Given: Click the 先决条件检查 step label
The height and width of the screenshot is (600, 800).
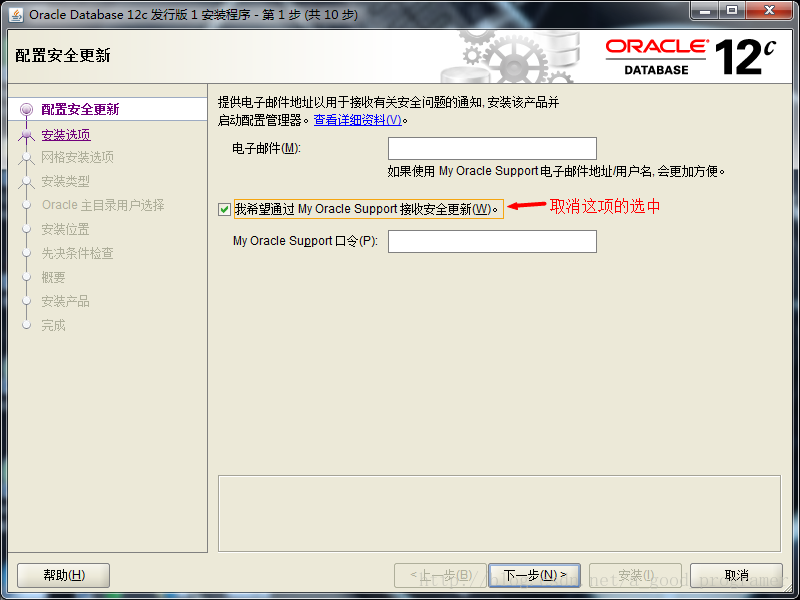Looking at the screenshot, I should 78,253.
